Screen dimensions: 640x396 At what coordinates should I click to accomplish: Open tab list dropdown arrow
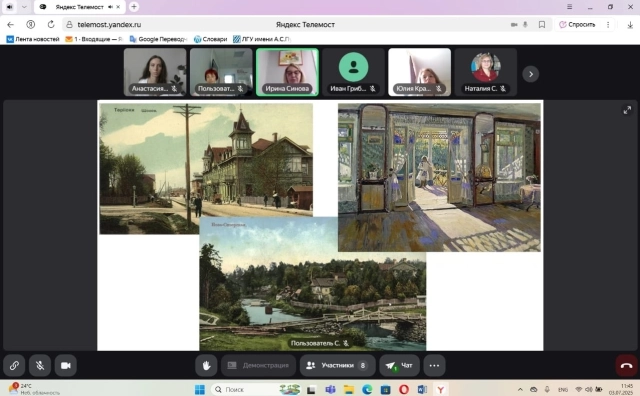[24, 7]
